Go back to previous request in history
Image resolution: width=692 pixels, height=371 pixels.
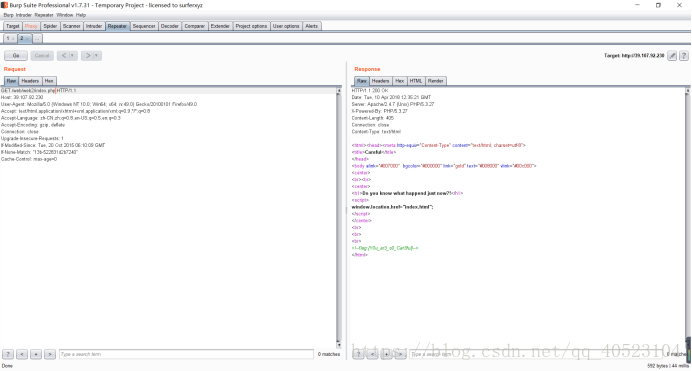64,56
